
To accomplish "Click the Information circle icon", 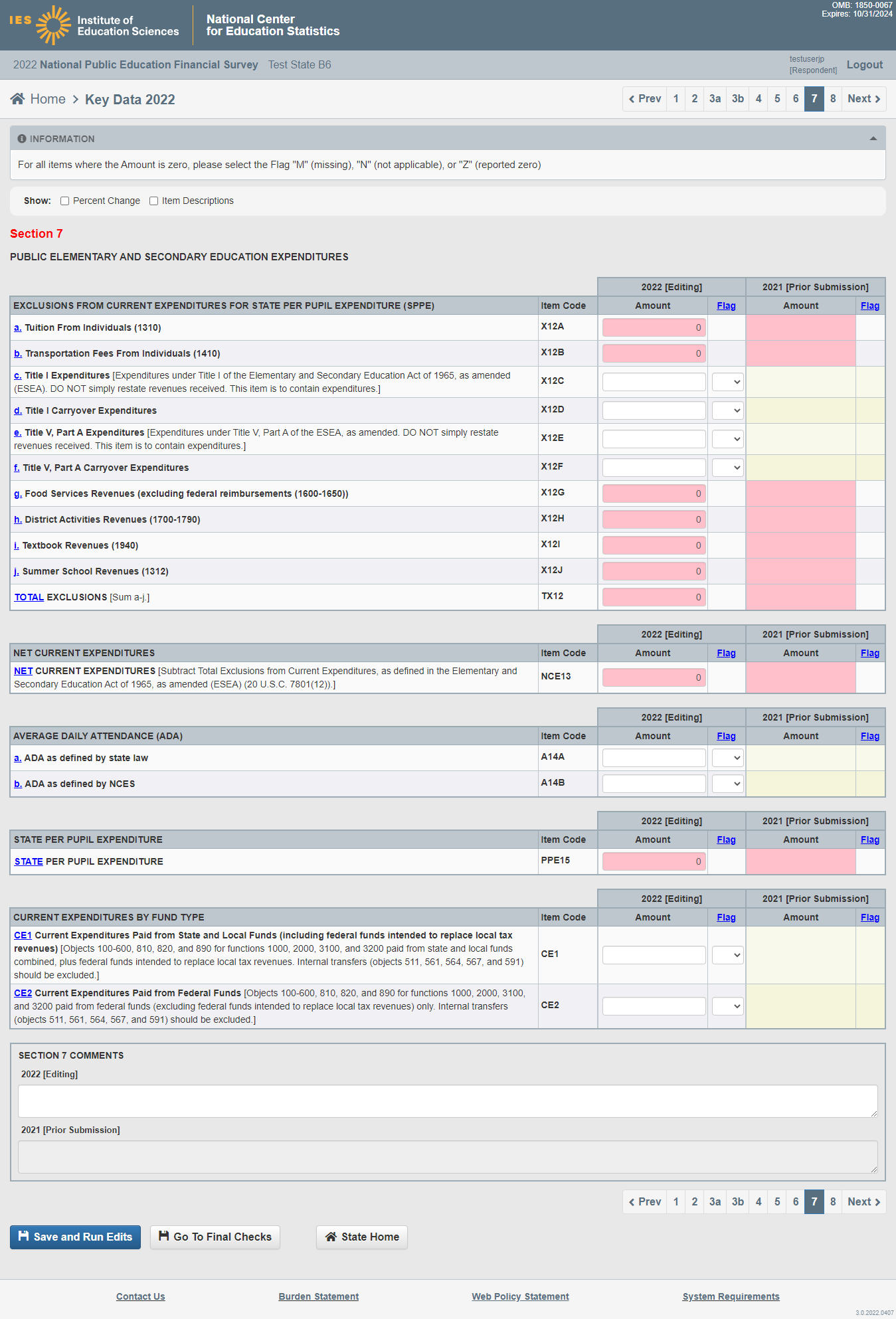I will tap(22, 139).
